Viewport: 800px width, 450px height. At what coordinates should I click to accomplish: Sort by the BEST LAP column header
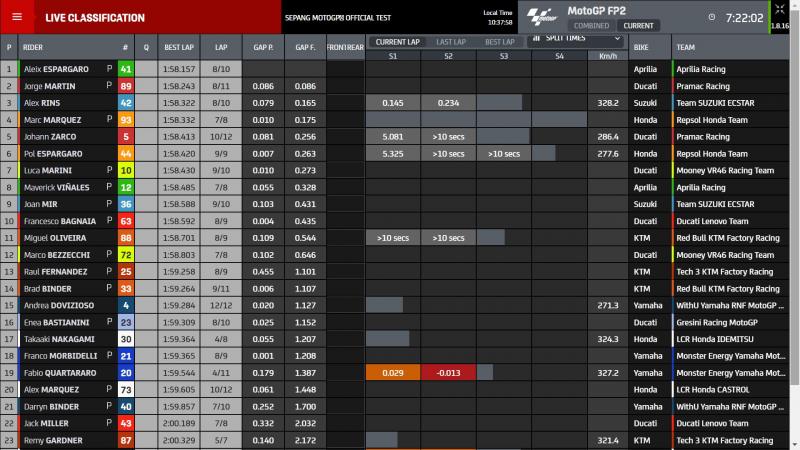[179, 47]
